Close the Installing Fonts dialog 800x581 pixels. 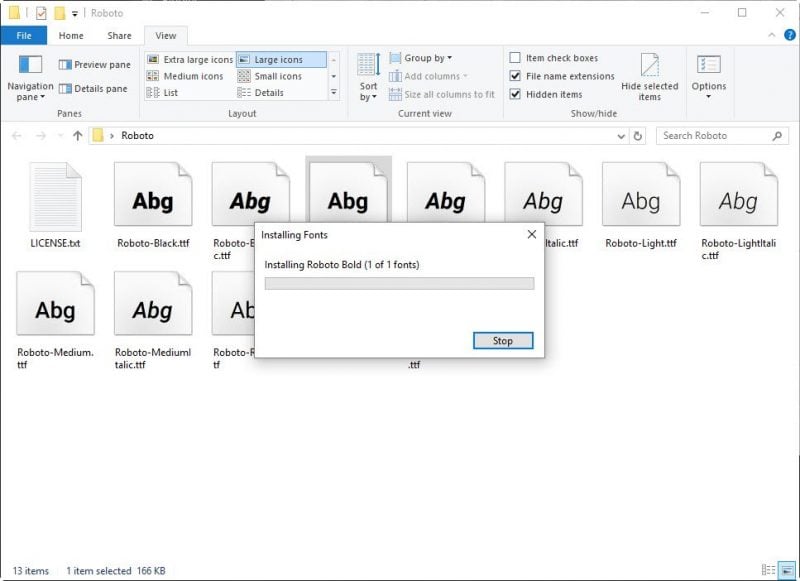click(532, 234)
